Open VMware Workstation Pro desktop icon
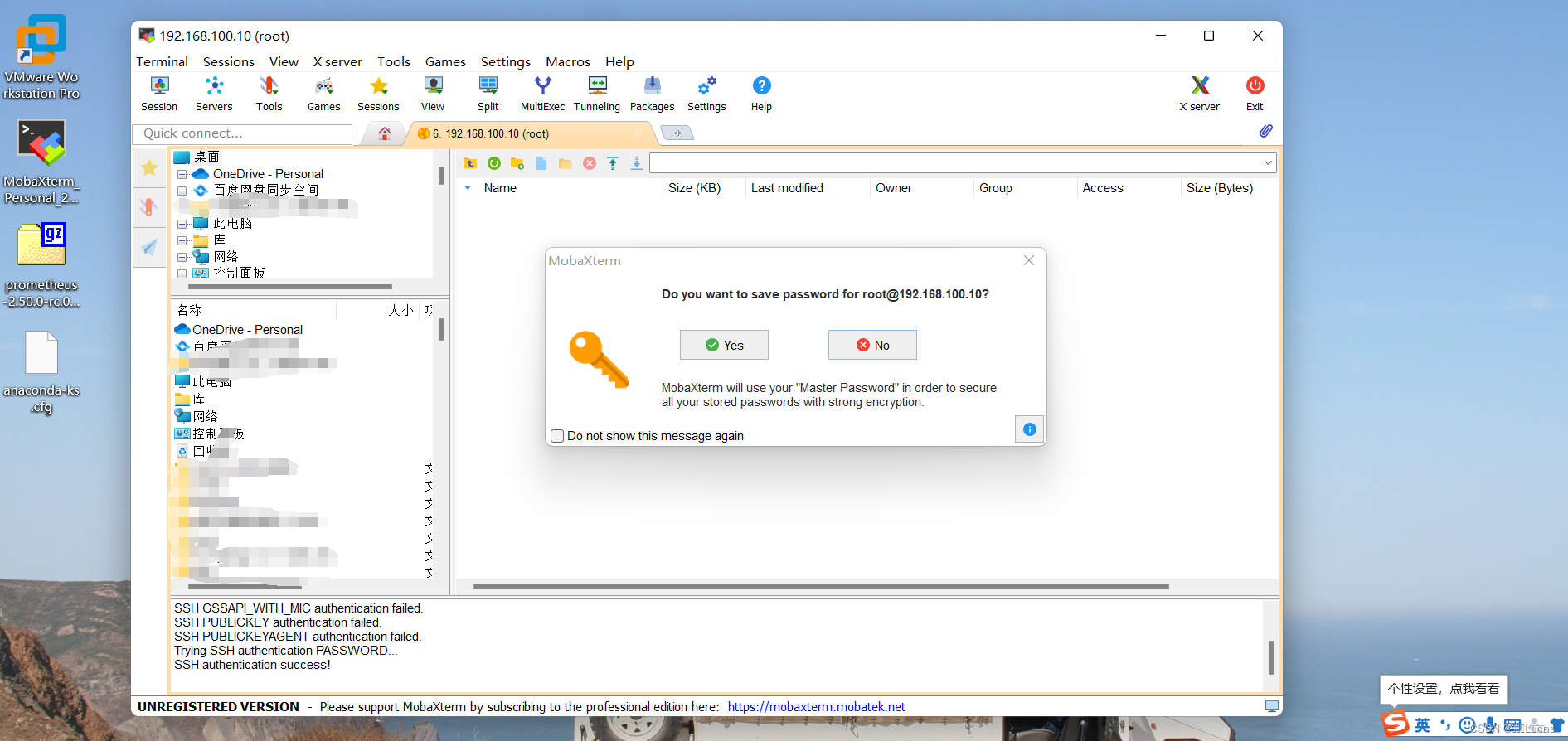Viewport: 1568px width, 741px height. click(41, 56)
